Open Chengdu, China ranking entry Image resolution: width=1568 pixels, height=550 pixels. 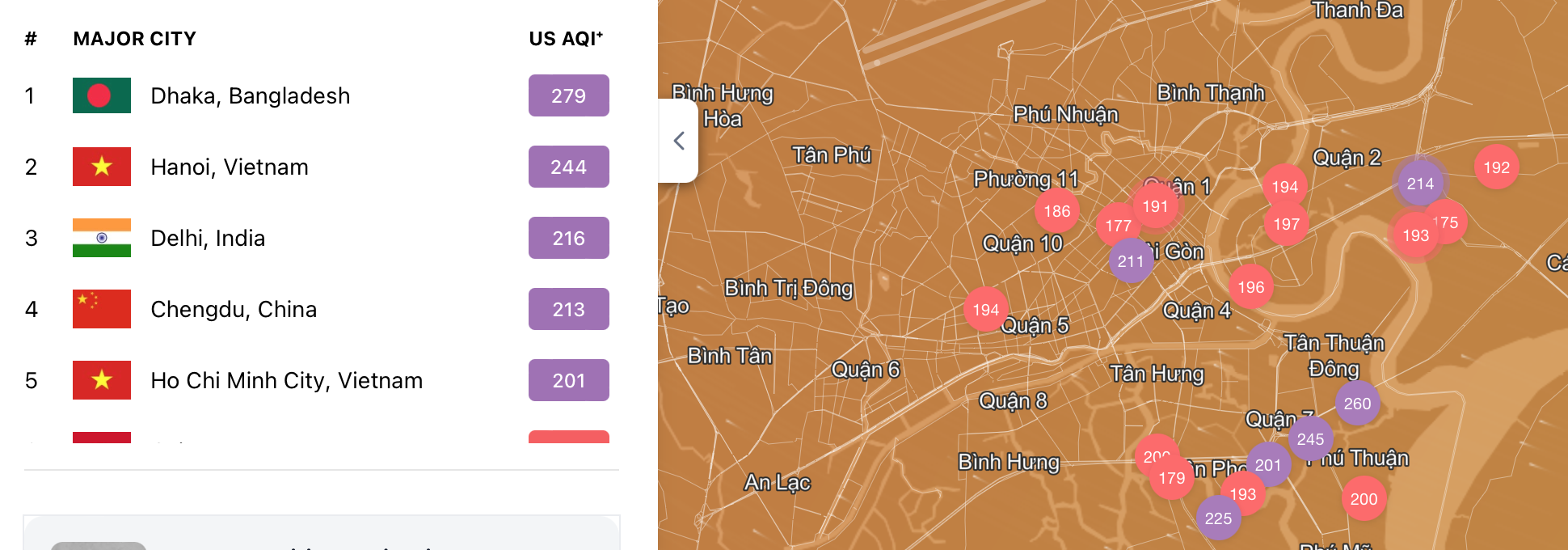[x=234, y=309]
